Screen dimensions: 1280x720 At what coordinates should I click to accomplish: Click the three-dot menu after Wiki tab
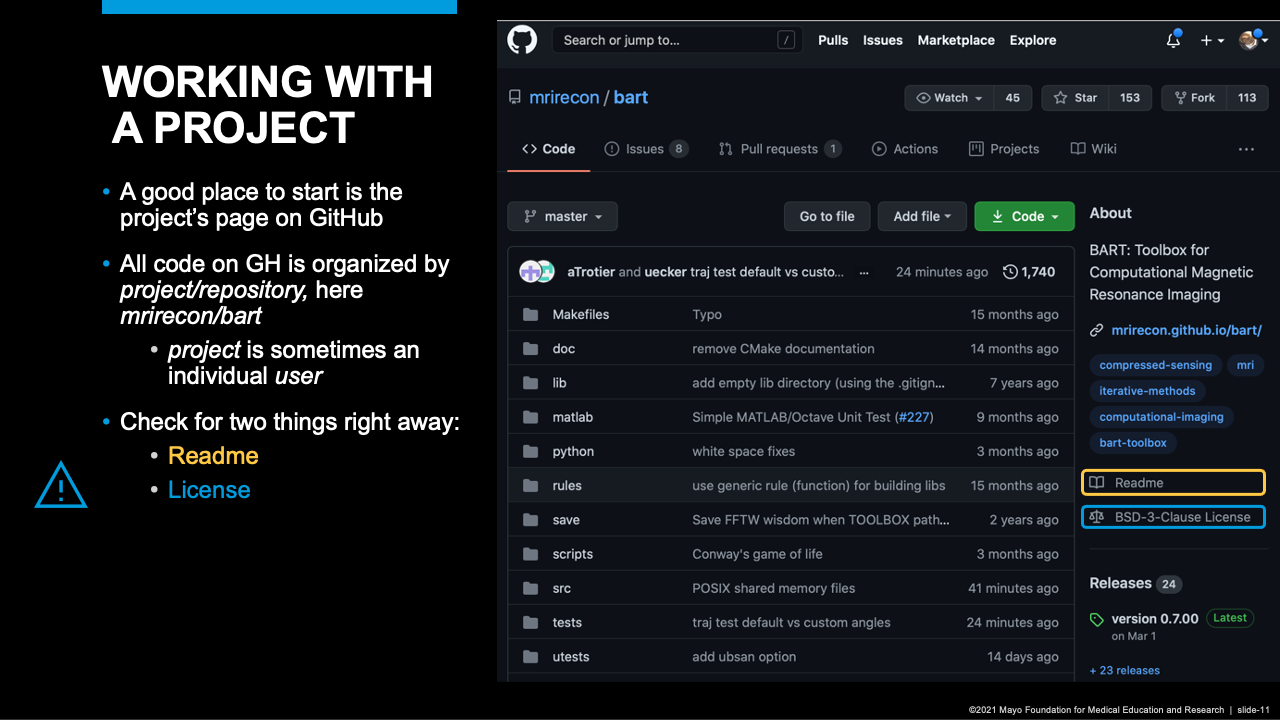click(1246, 149)
